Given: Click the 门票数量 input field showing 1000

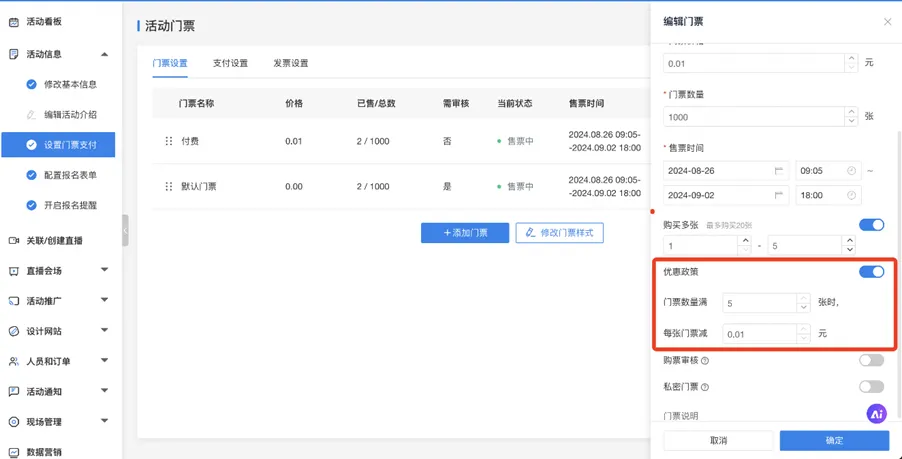Looking at the screenshot, I should click(754, 117).
